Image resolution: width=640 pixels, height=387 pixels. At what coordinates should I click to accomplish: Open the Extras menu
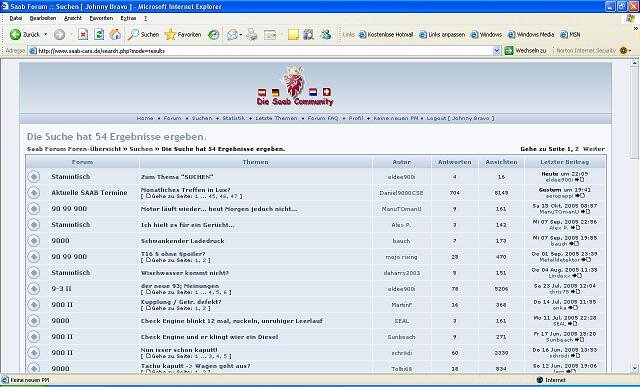tap(128, 18)
